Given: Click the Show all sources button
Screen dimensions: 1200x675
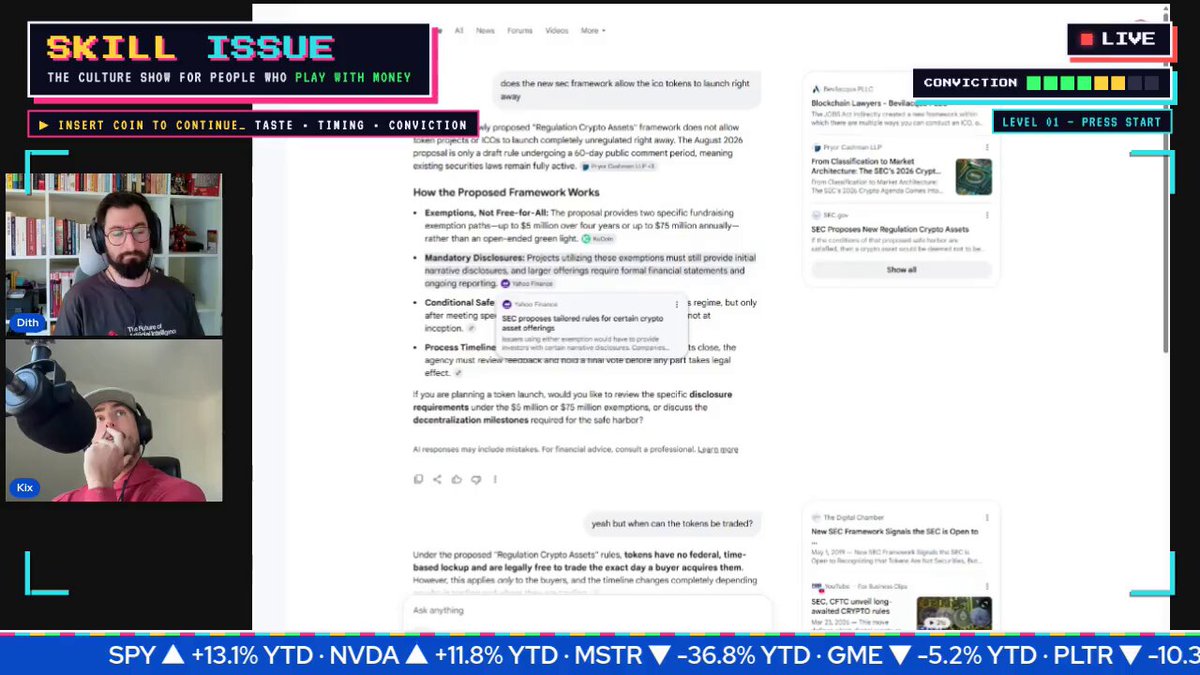Looking at the screenshot, I should click(901, 270).
